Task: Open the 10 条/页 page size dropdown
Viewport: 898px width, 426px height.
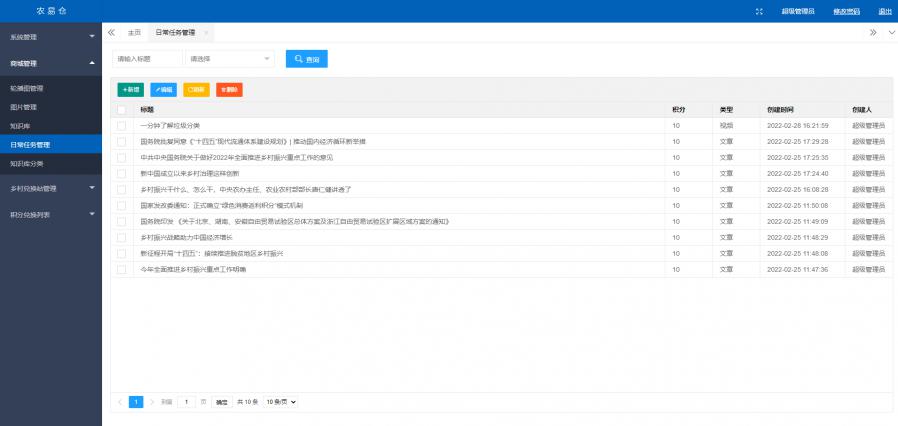Action: (281, 401)
